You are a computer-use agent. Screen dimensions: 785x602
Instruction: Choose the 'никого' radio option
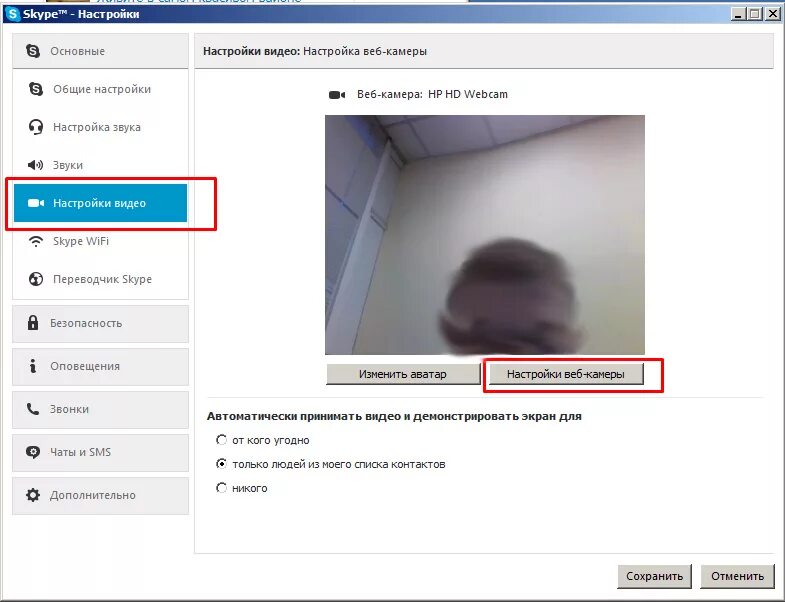click(x=221, y=487)
